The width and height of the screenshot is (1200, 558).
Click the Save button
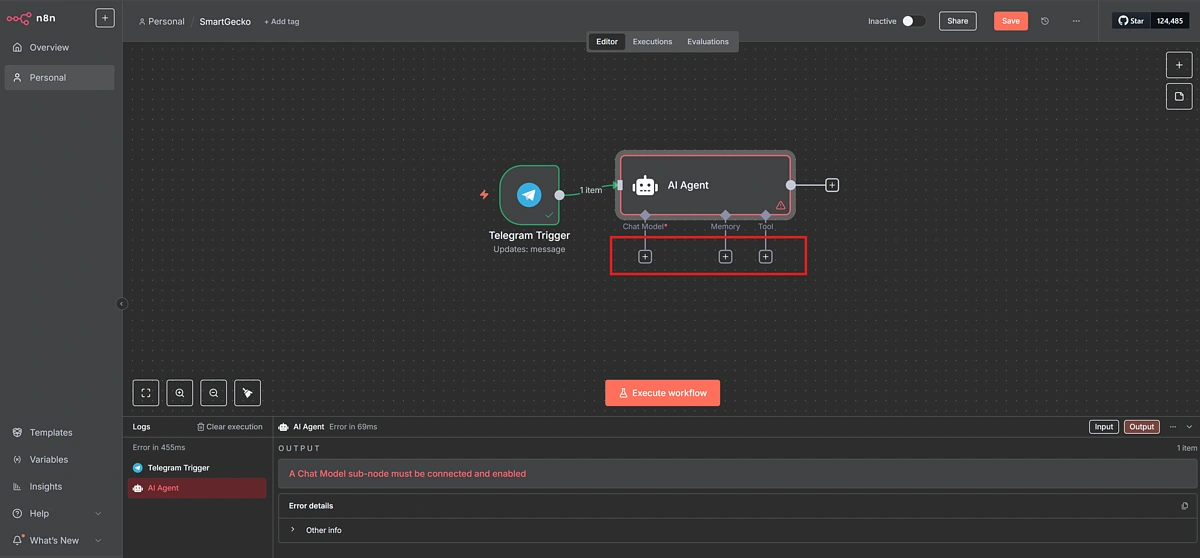point(1010,21)
